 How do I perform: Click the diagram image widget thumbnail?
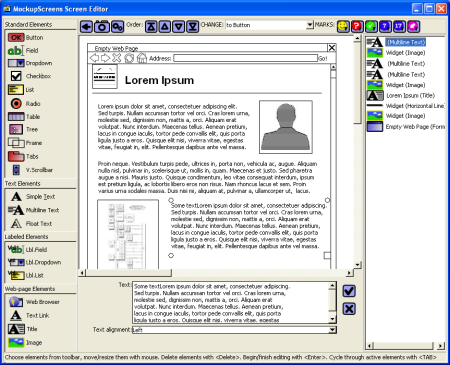(128, 234)
